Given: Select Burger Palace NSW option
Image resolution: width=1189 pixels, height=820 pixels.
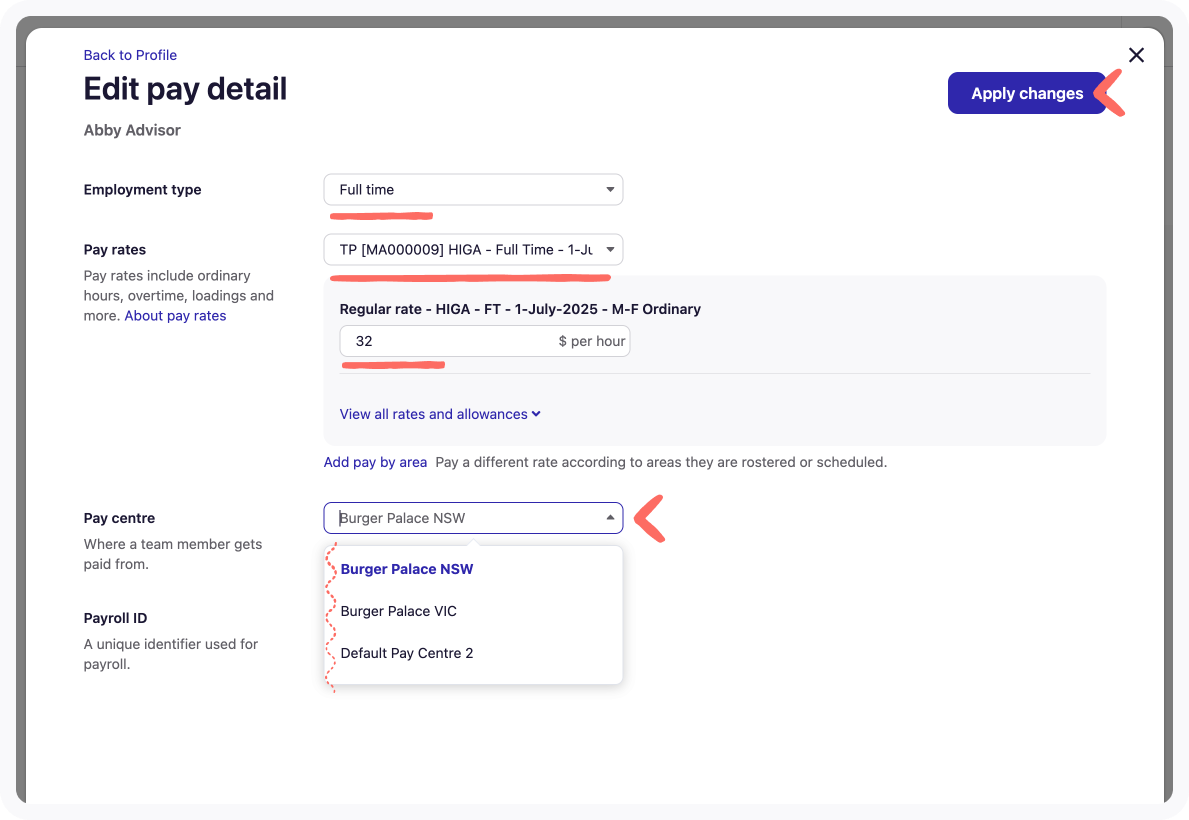Looking at the screenshot, I should tap(407, 569).
